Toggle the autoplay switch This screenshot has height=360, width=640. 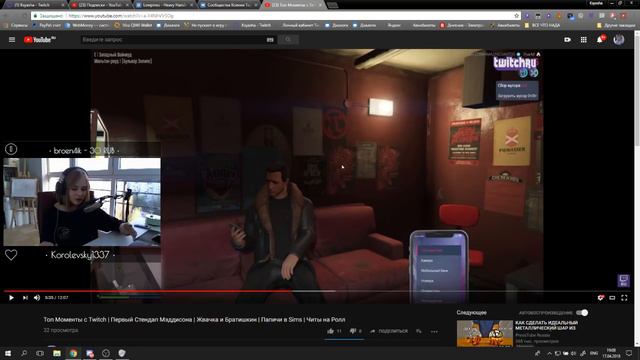pos(582,313)
